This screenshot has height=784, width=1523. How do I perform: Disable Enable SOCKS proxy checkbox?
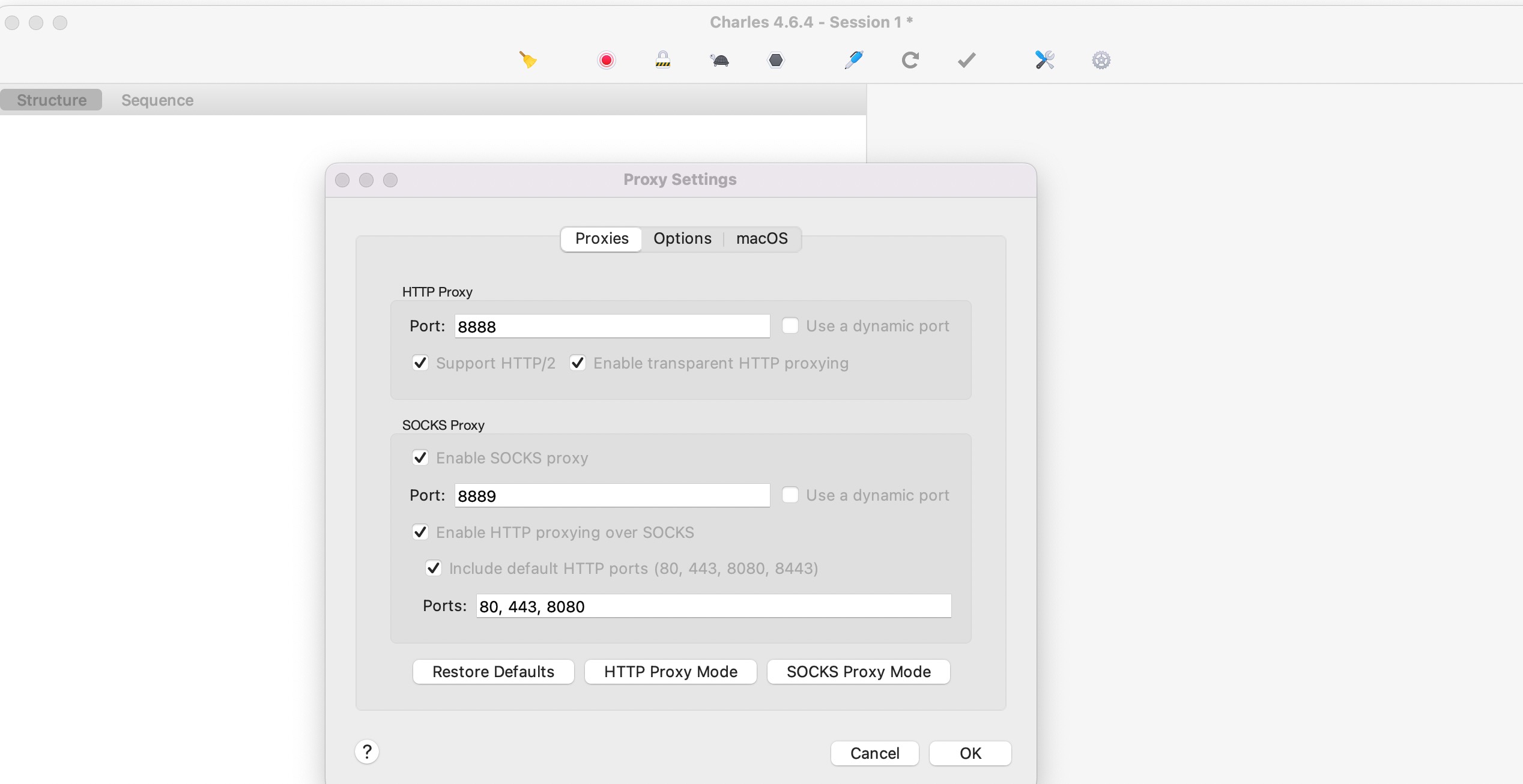tap(420, 458)
